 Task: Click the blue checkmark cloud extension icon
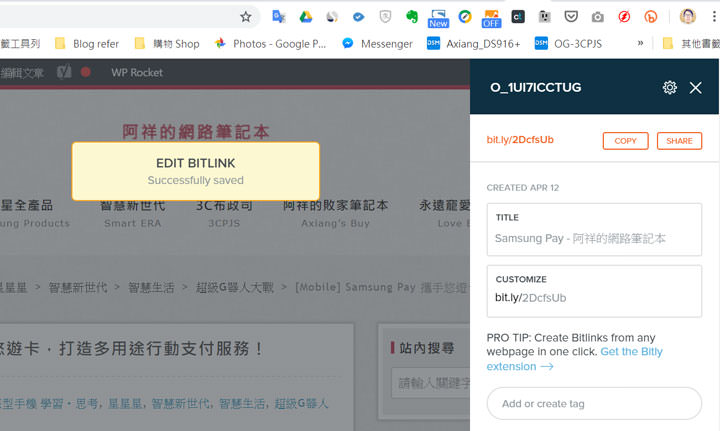tap(358, 17)
